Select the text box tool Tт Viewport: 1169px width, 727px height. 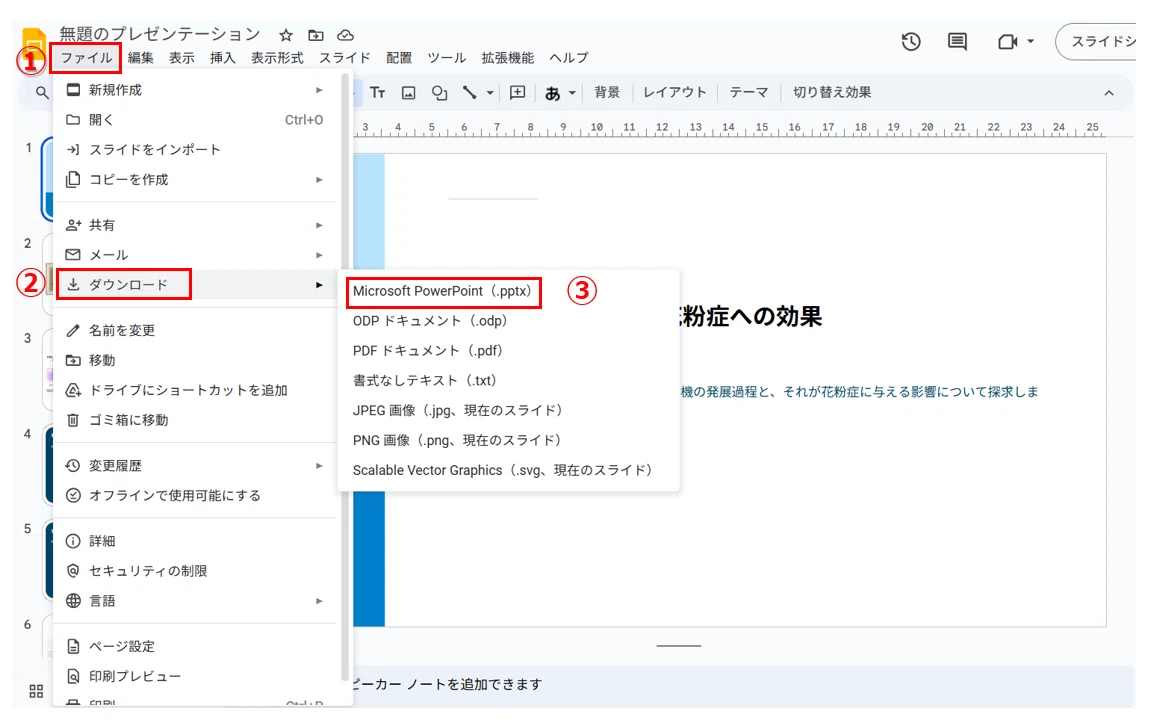(378, 92)
